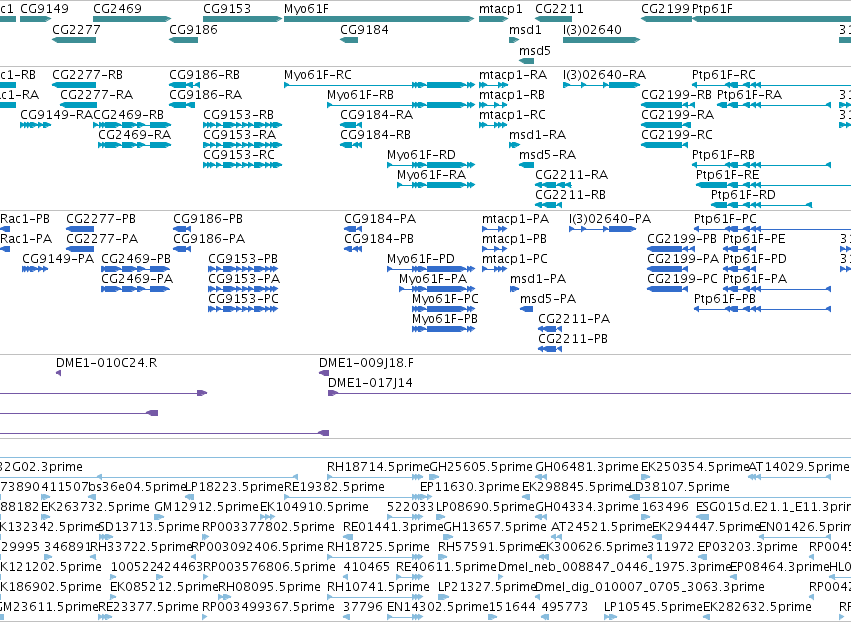The image size is (851, 622).
Task: Click the GH25605.5prime EST label
Action: 481,467
